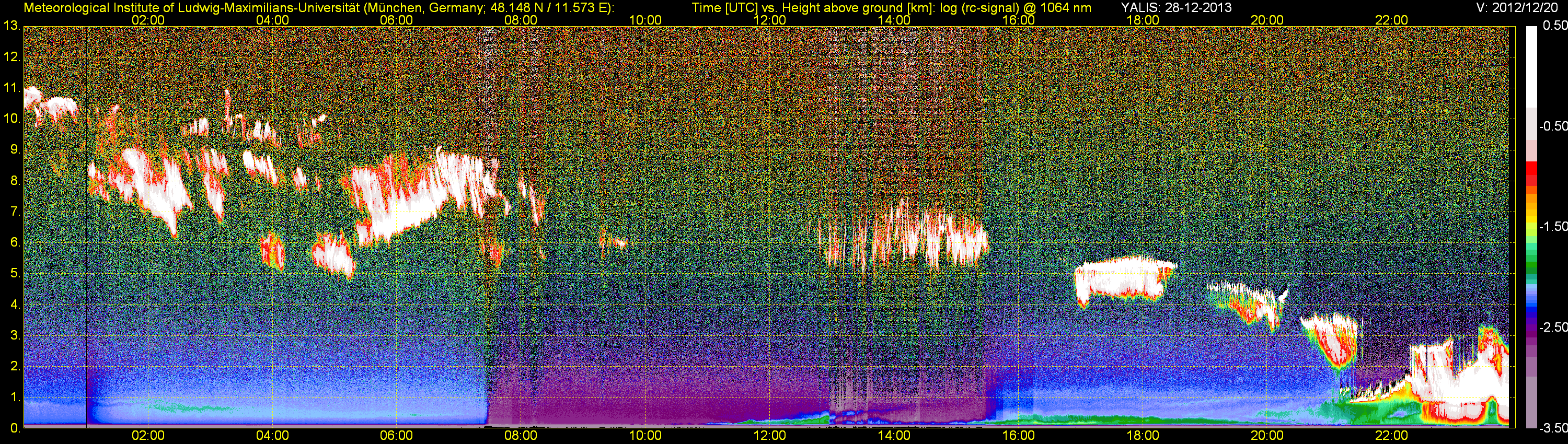
Task: Click the -0.50 value on the color scale
Action: [1552, 126]
